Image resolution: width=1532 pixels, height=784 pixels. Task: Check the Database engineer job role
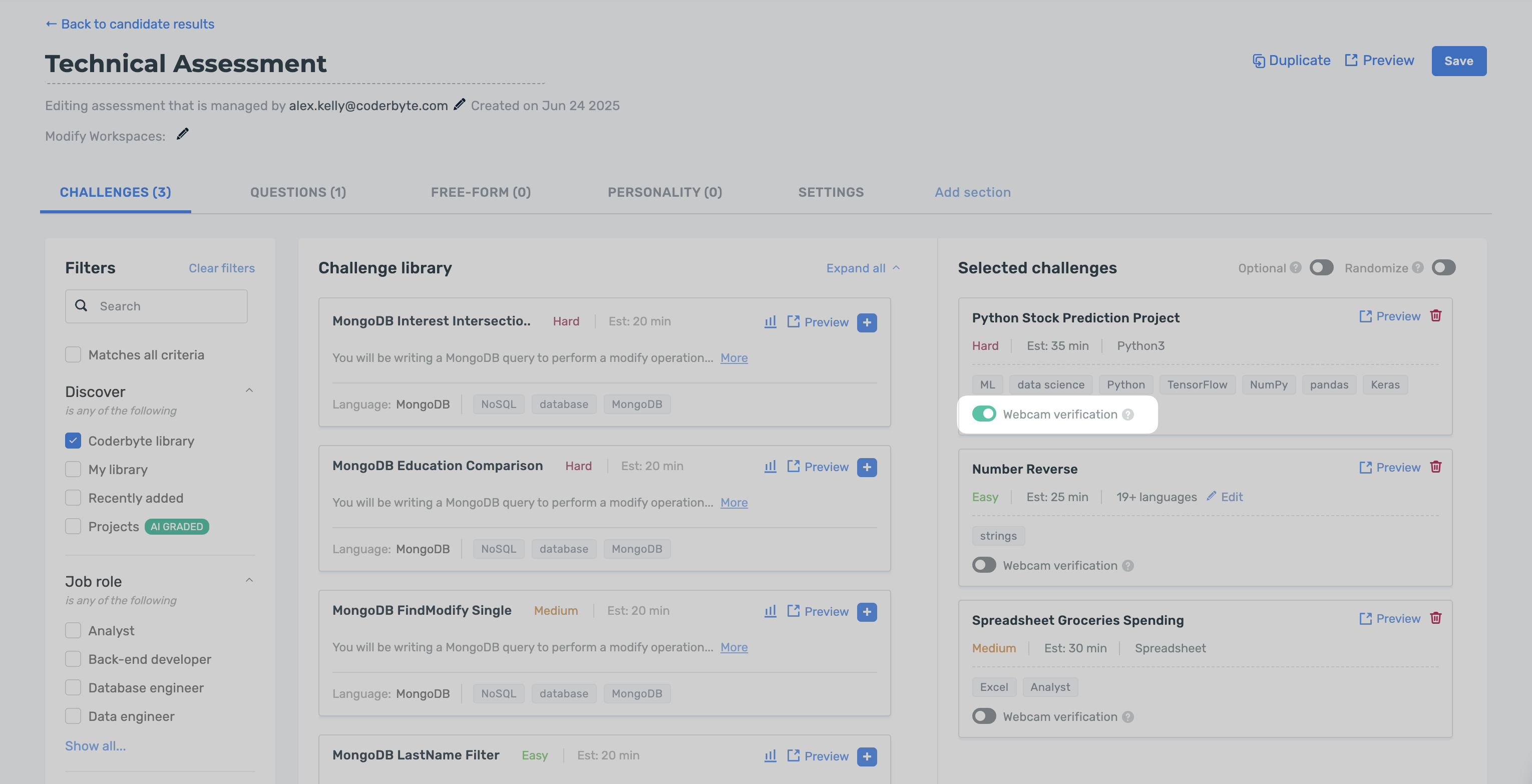73,688
